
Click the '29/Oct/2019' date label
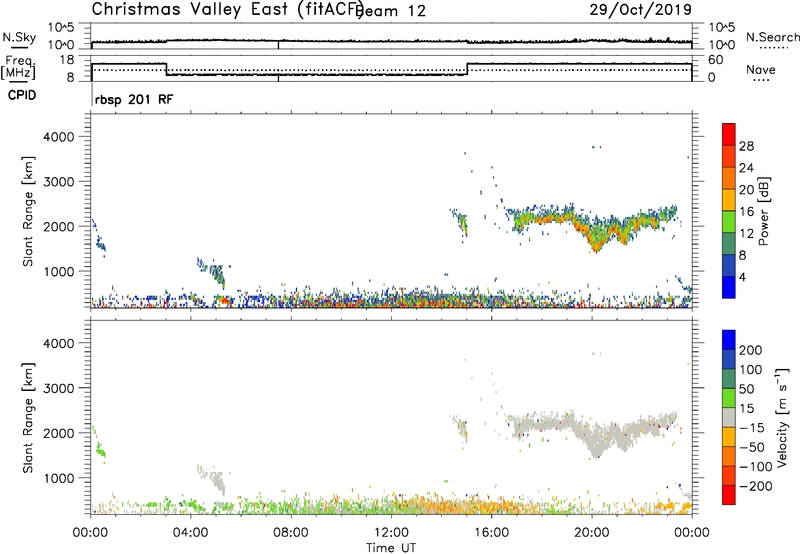[x=641, y=10]
